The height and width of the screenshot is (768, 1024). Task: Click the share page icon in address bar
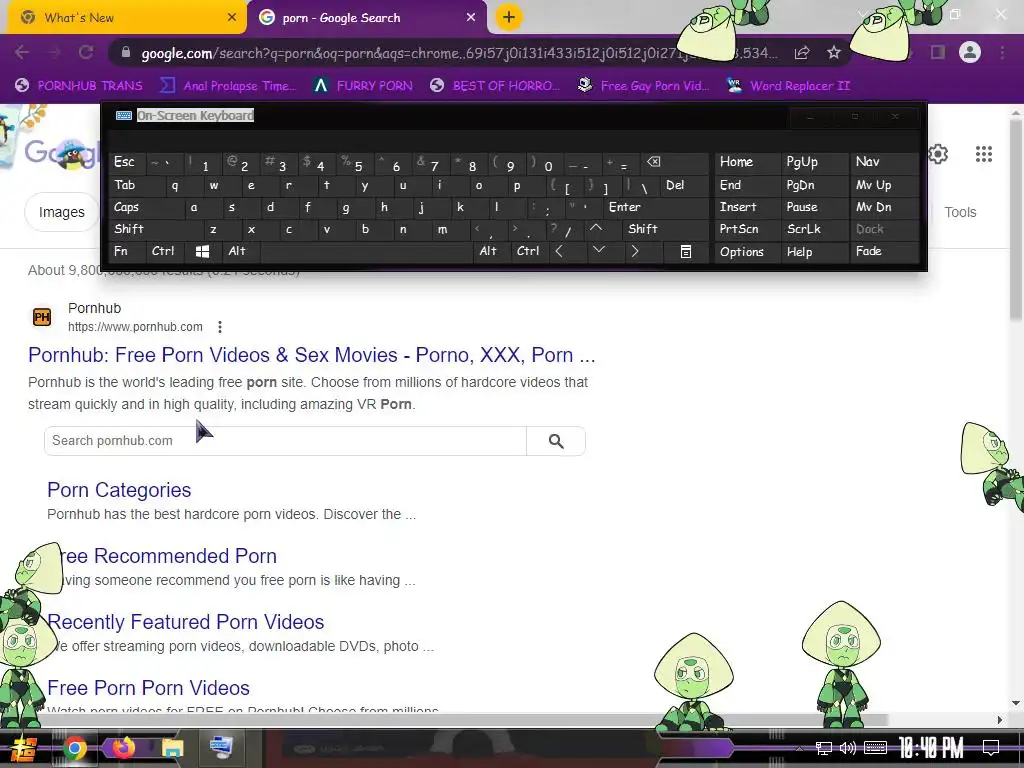coord(802,52)
